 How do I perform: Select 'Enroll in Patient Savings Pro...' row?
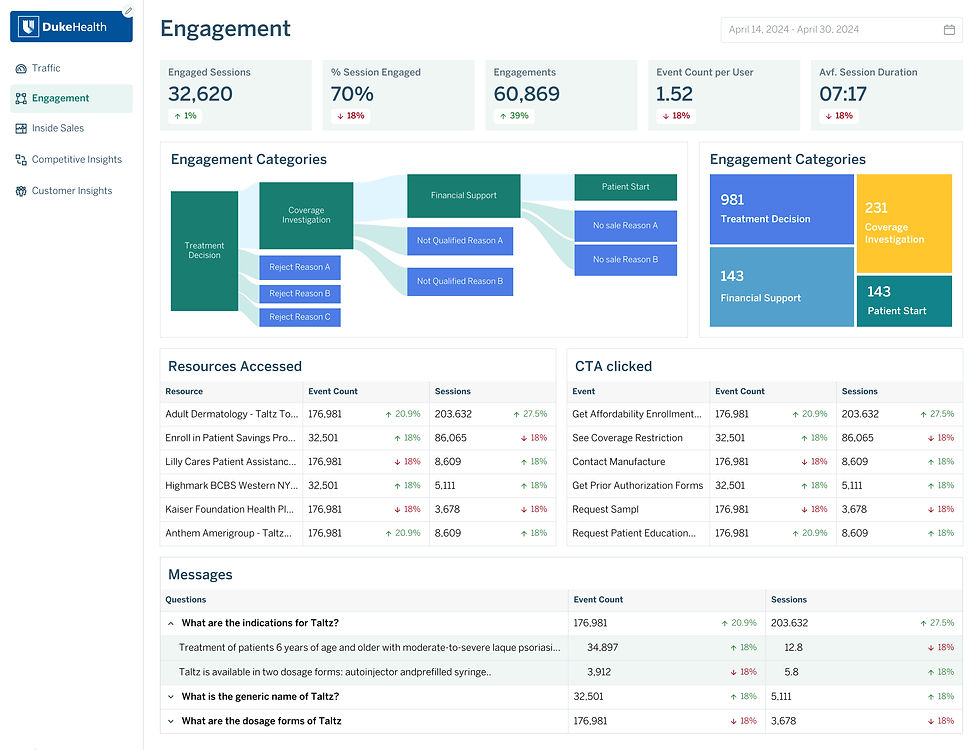tap(358, 438)
